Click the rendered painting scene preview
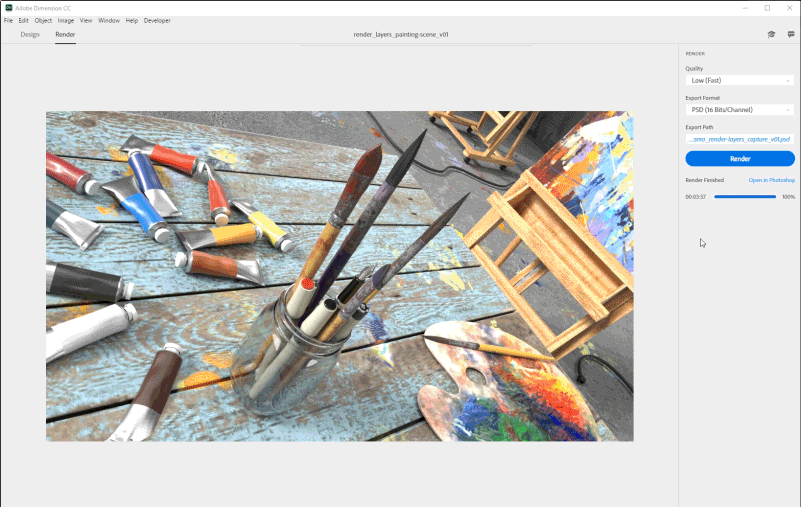 (340, 276)
